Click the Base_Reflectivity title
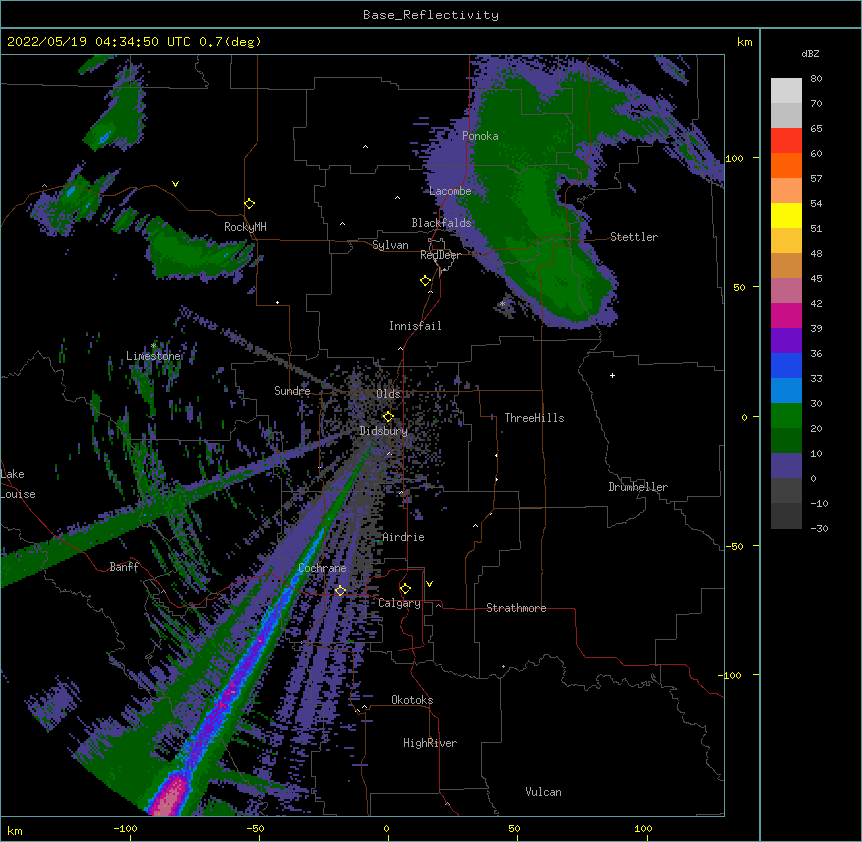 (431, 15)
